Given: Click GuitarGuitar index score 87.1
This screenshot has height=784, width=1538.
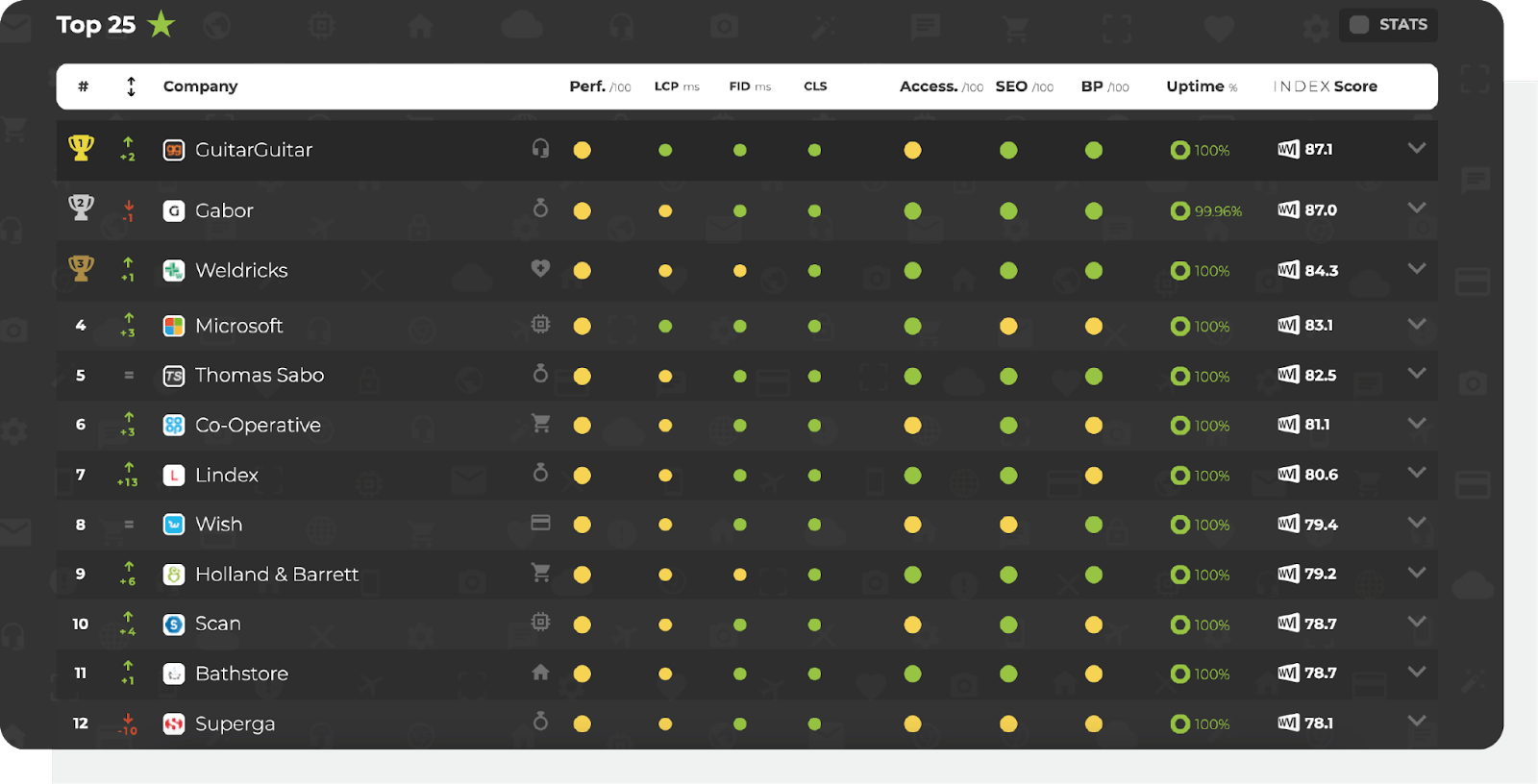Looking at the screenshot, I should click(1319, 150).
